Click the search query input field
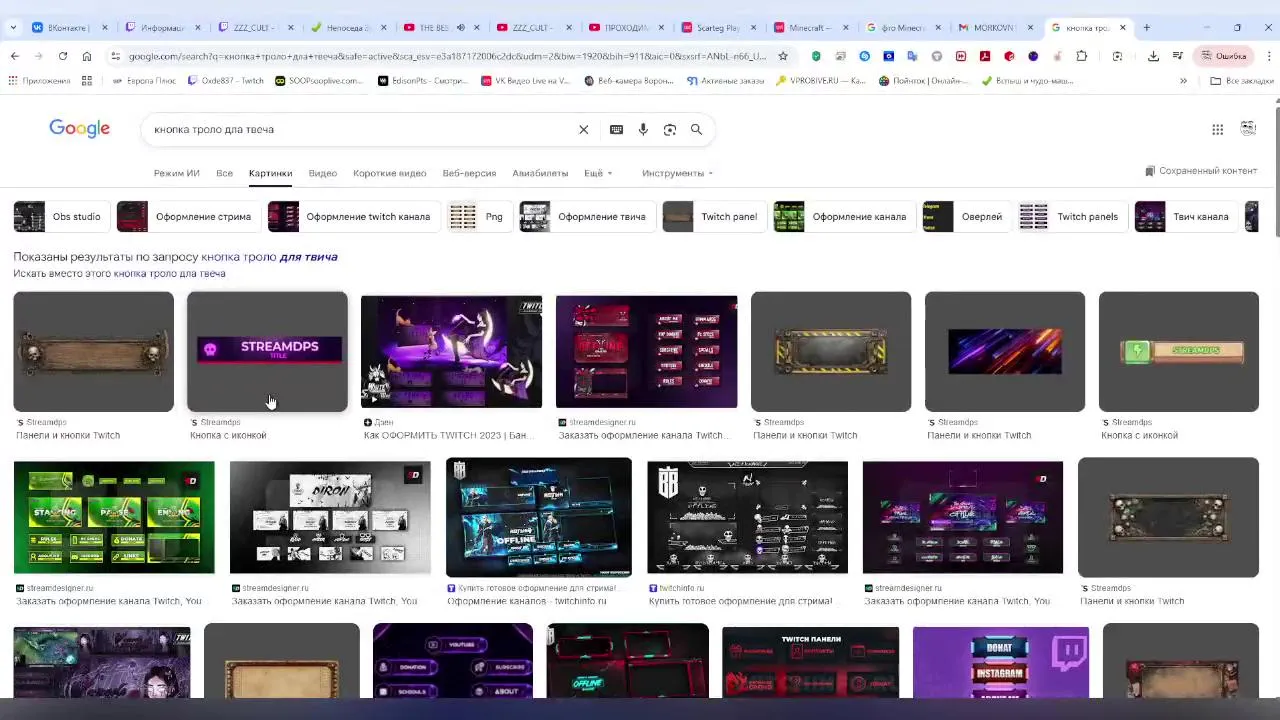Viewport: 1280px width, 720px height. pos(360,129)
